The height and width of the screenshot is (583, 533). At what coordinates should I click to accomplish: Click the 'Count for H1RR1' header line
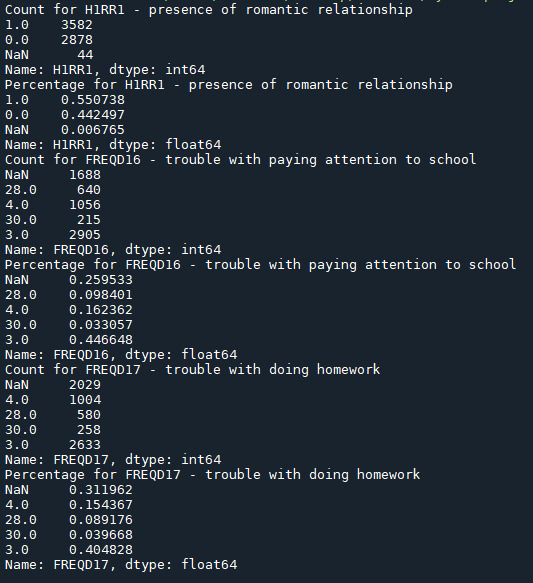pos(209,10)
